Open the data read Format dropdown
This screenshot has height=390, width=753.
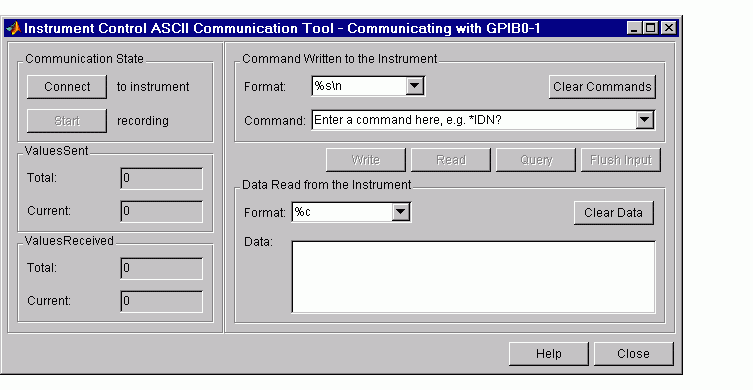click(x=400, y=212)
